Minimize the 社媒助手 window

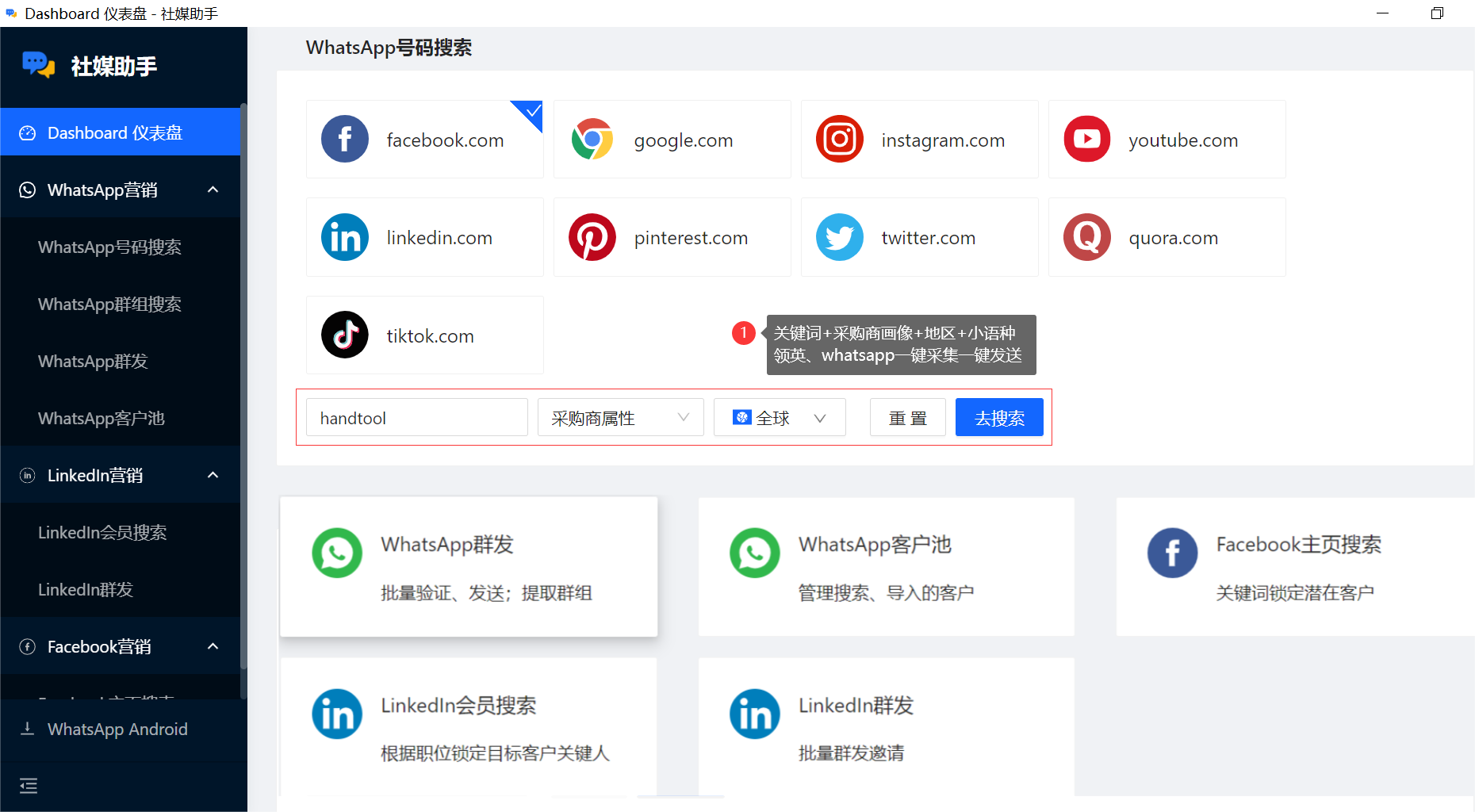(1382, 13)
